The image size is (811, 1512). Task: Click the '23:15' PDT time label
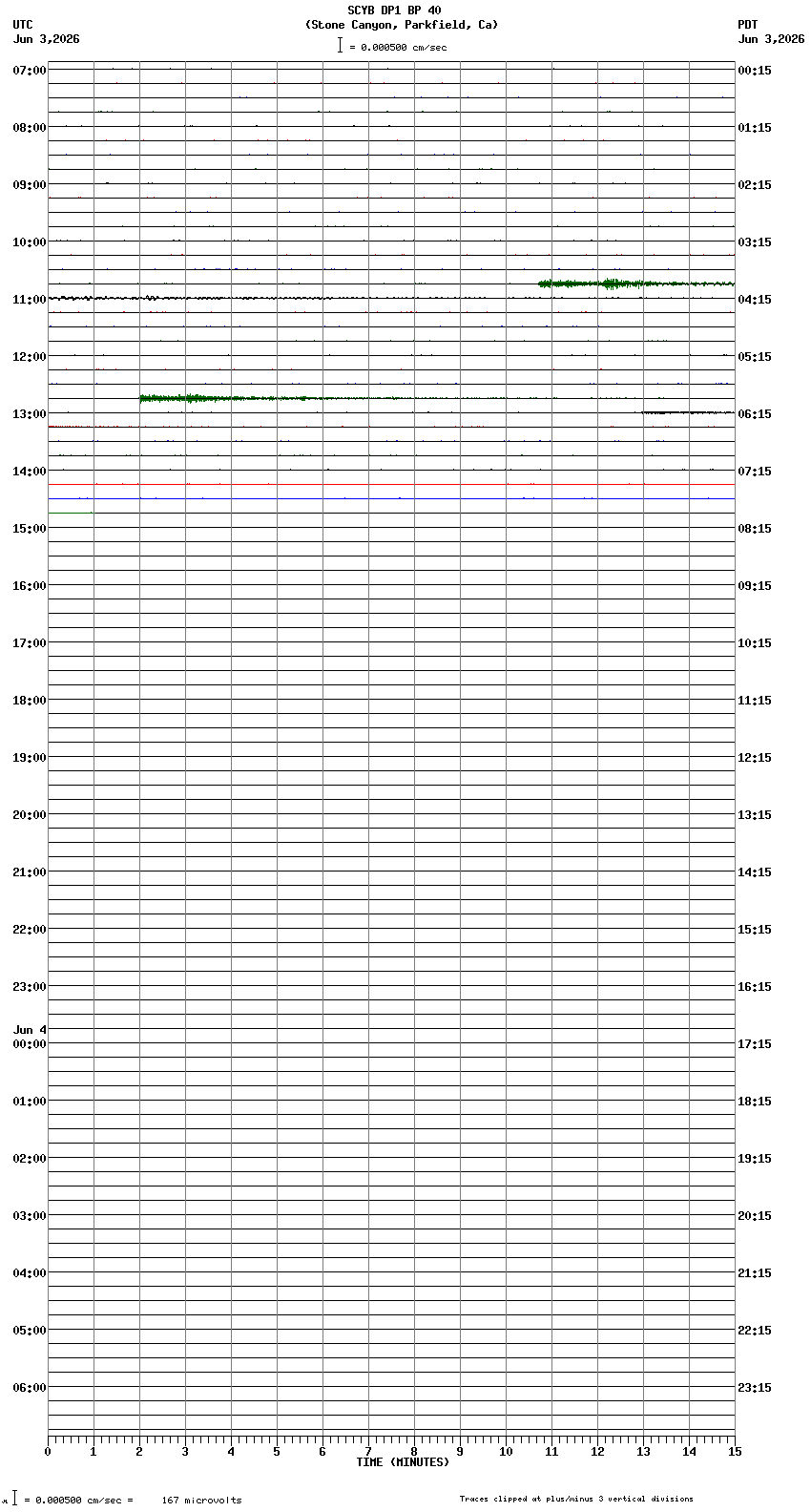(x=755, y=1388)
